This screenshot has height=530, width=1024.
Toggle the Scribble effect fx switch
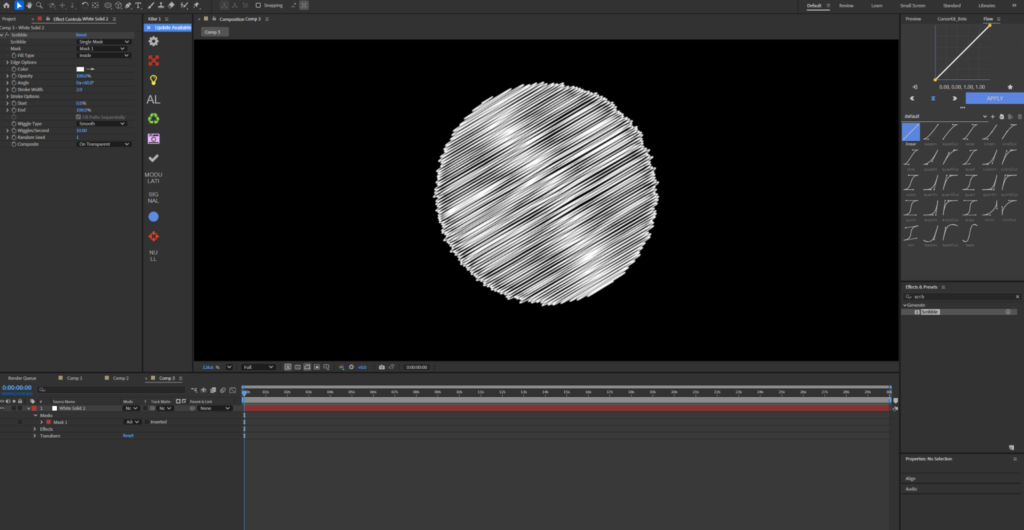(7, 35)
